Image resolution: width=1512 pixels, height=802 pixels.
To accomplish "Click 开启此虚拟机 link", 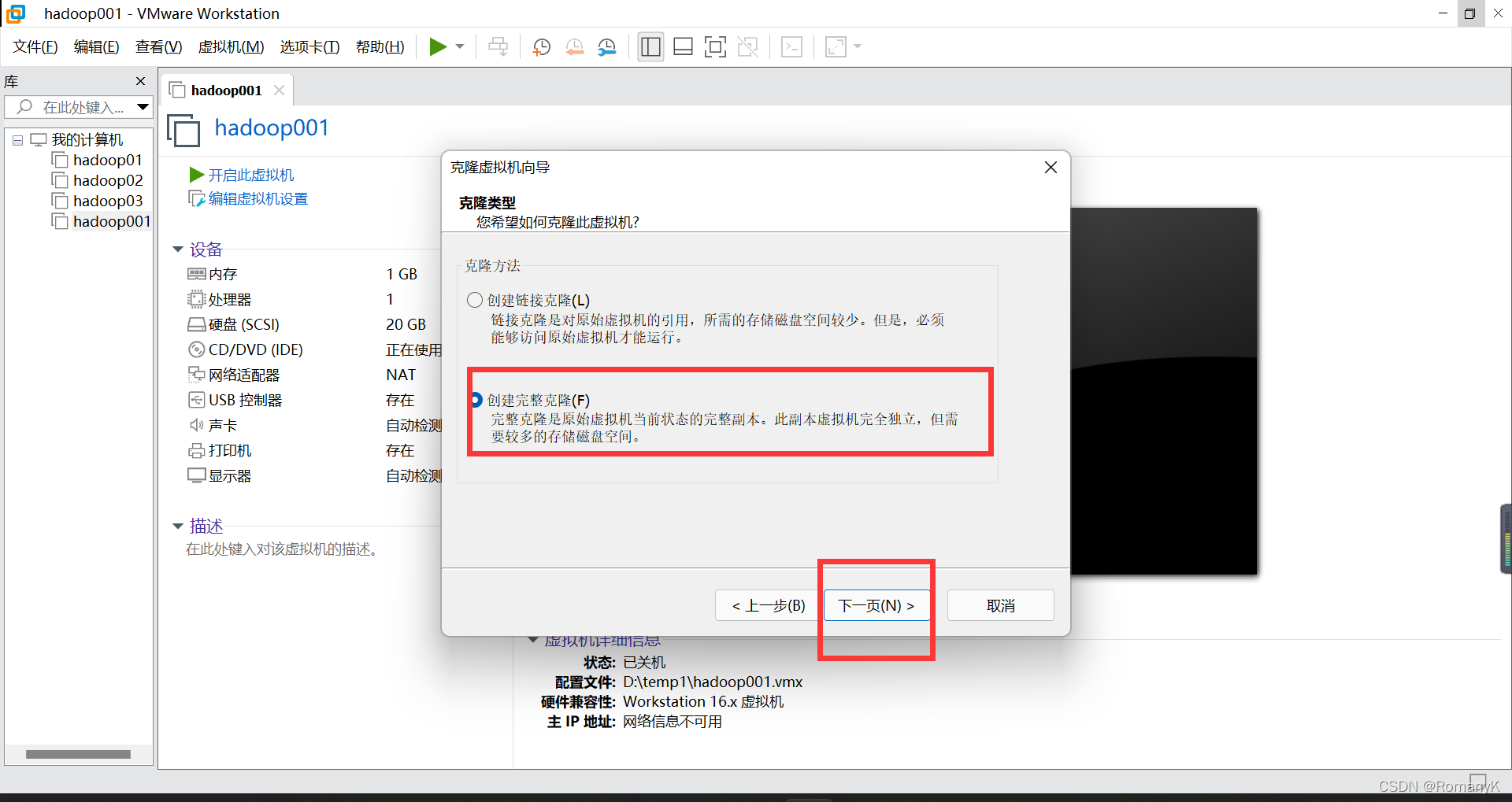I will point(250,175).
